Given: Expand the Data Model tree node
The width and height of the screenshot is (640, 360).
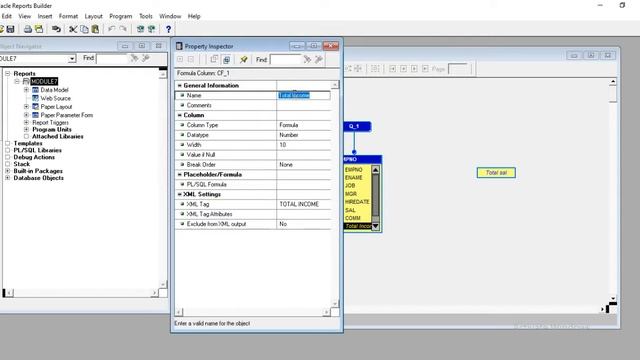Looking at the screenshot, I should 26,90.
